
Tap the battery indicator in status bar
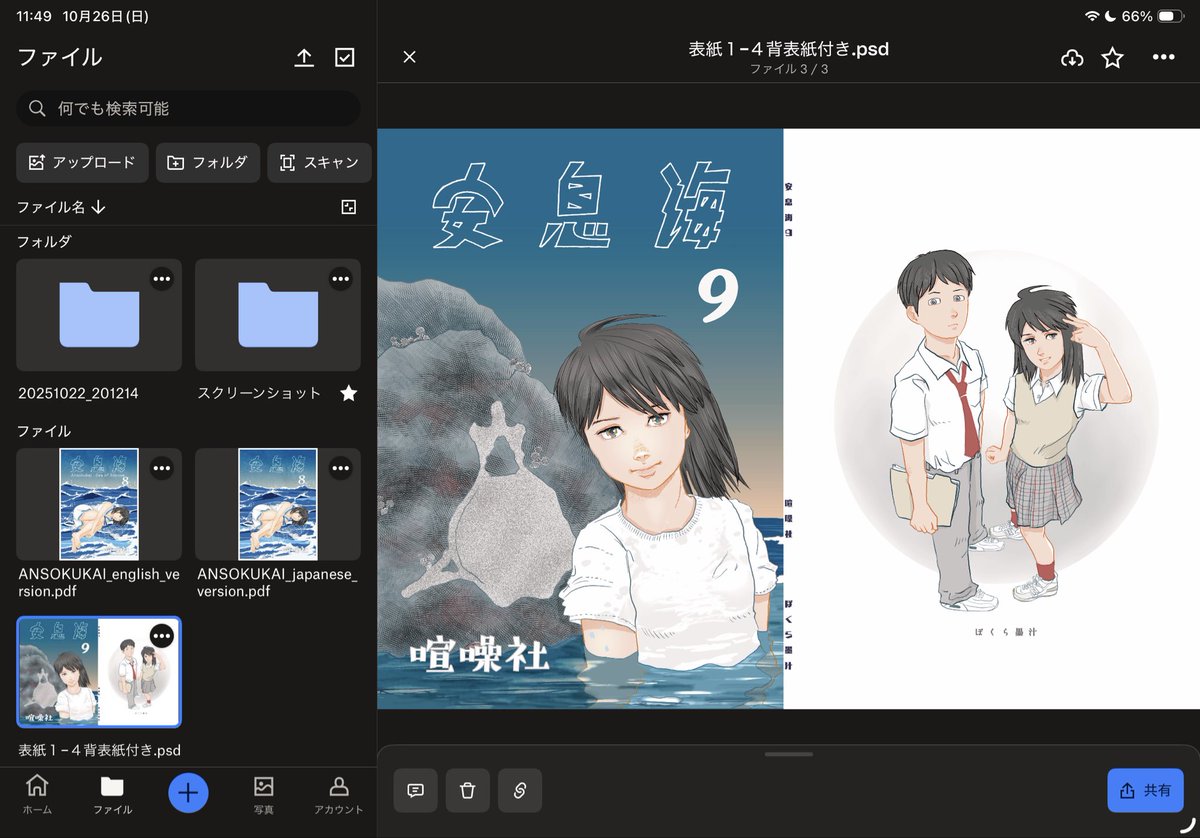click(x=1172, y=16)
